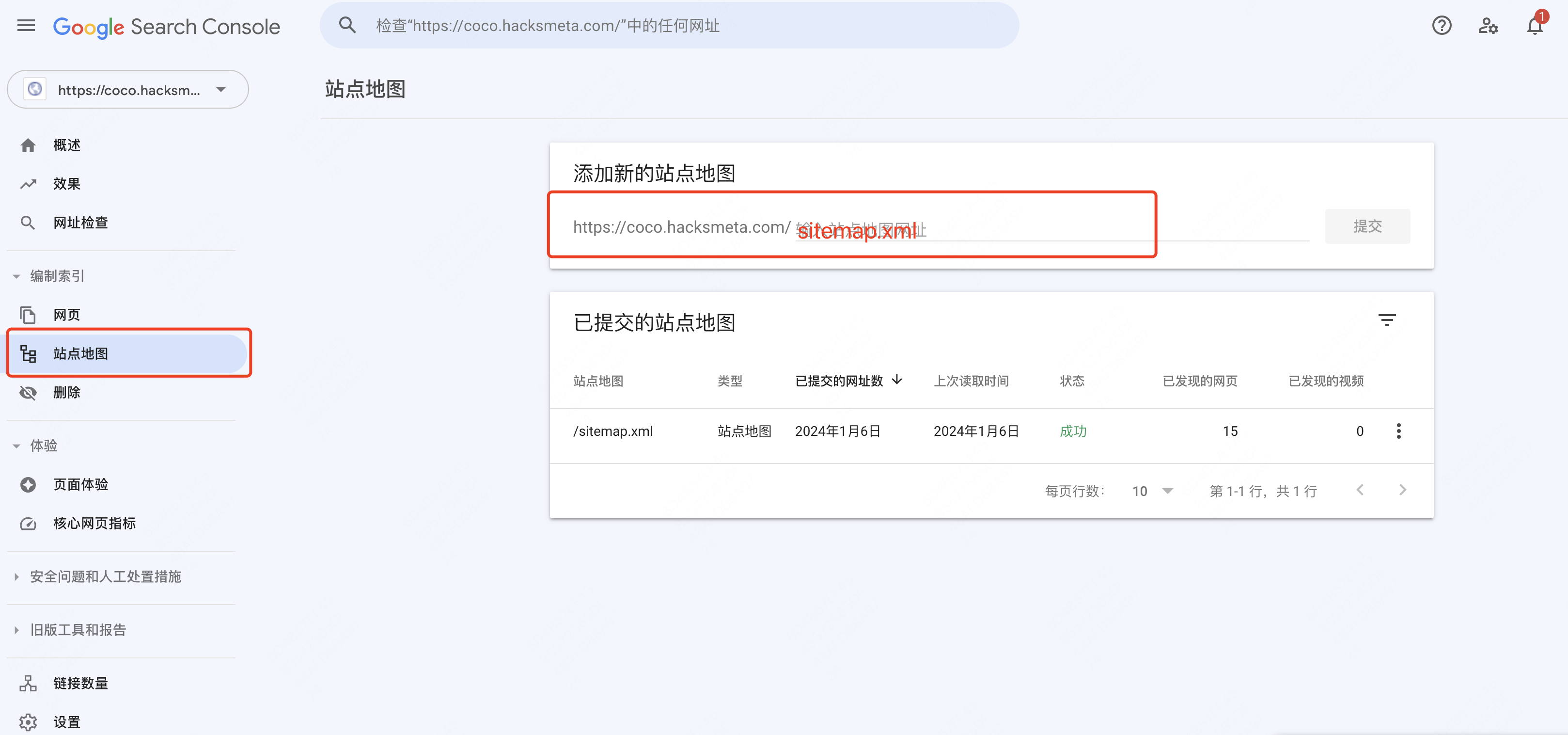Image resolution: width=1568 pixels, height=735 pixels.
Task: Click the Google Search Console logo
Action: (166, 27)
